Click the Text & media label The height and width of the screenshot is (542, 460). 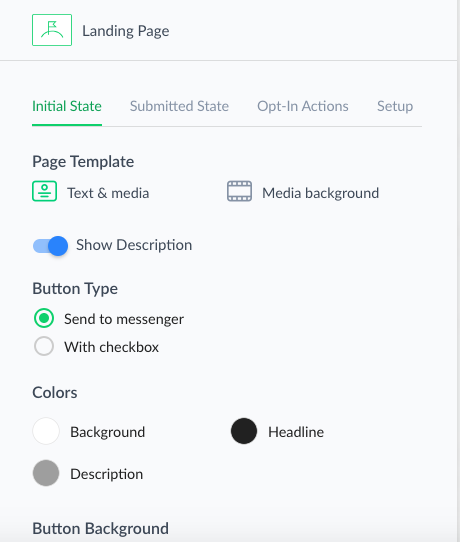[x=108, y=193]
